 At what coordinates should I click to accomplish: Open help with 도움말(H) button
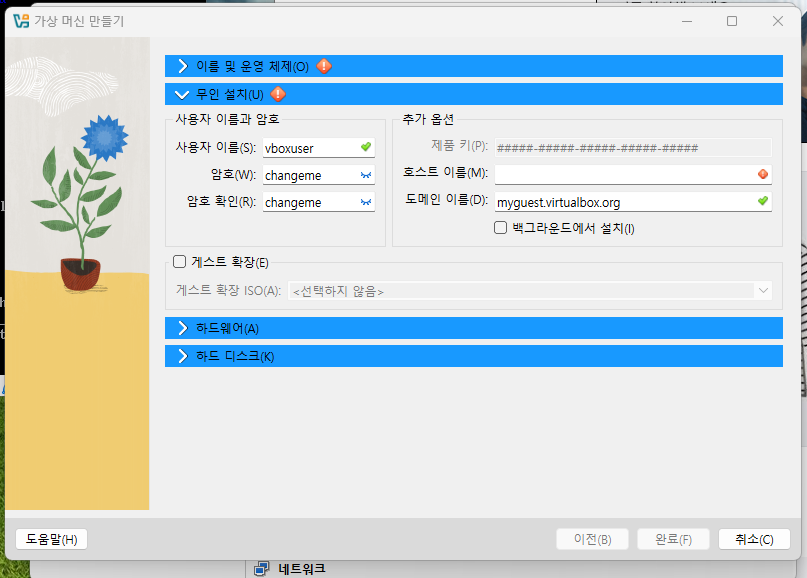pyautogui.click(x=51, y=539)
